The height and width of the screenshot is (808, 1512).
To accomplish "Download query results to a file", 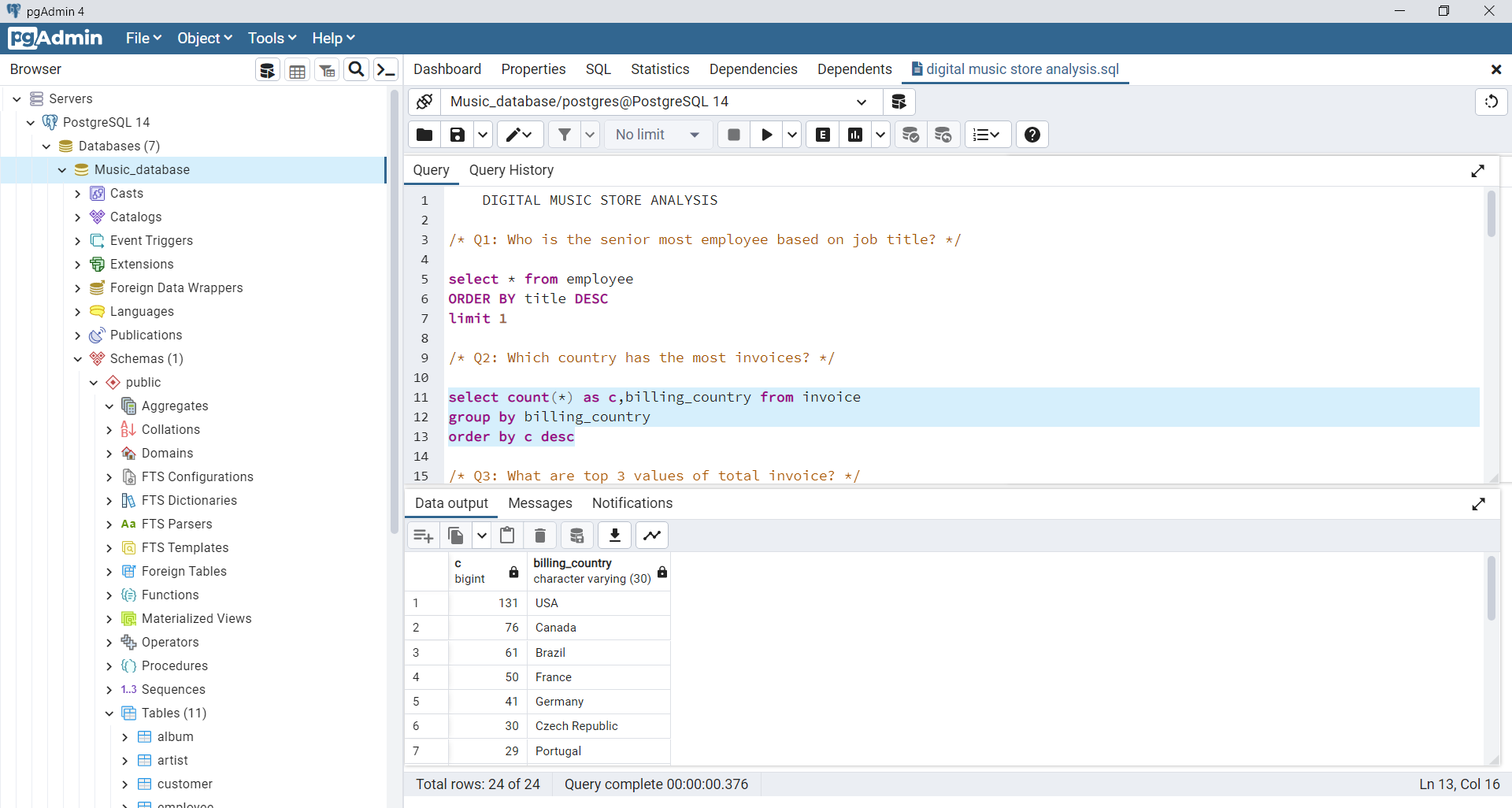I will [614, 536].
